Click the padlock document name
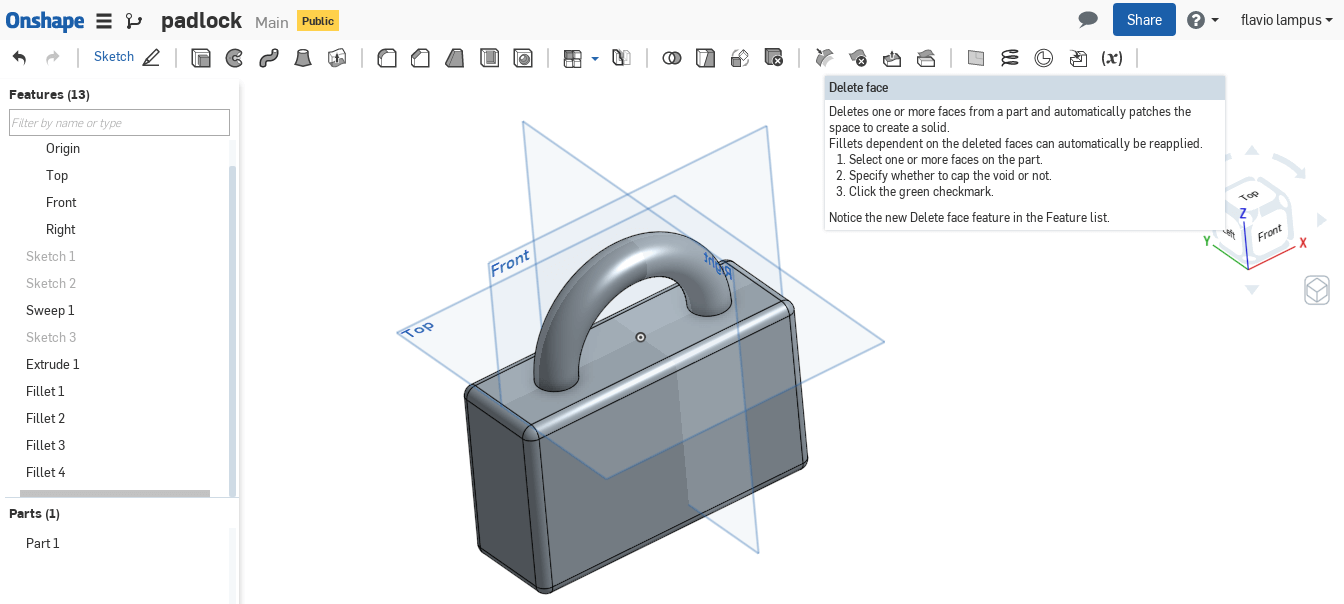 click(203, 21)
